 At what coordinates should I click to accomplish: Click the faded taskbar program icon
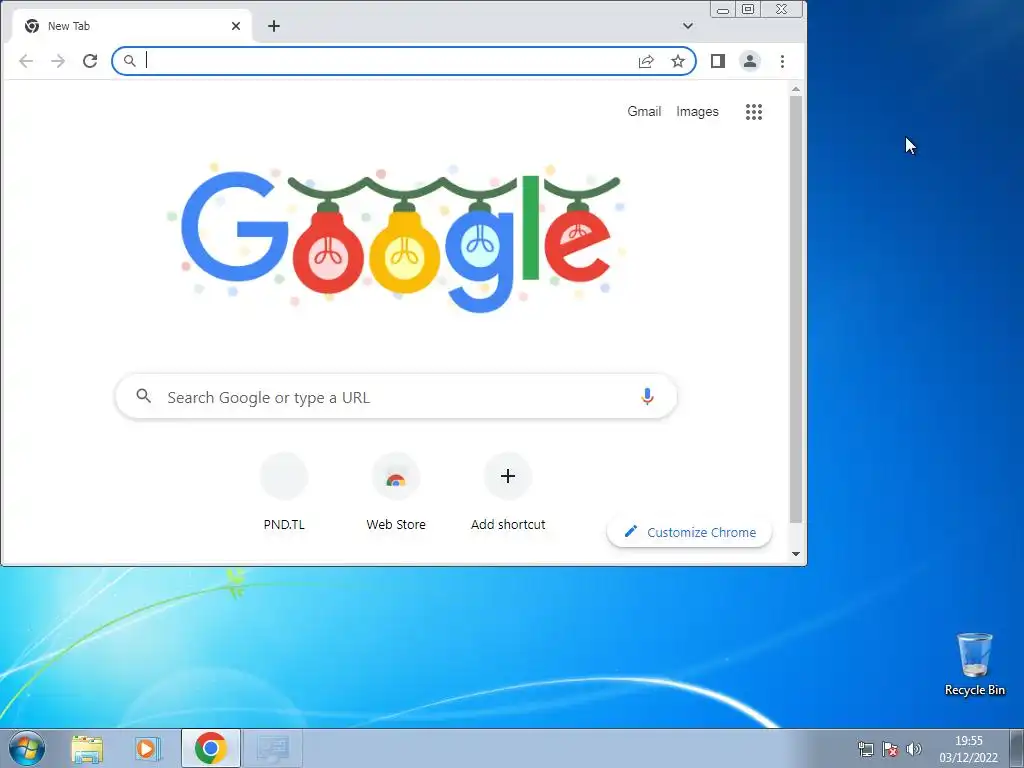273,748
